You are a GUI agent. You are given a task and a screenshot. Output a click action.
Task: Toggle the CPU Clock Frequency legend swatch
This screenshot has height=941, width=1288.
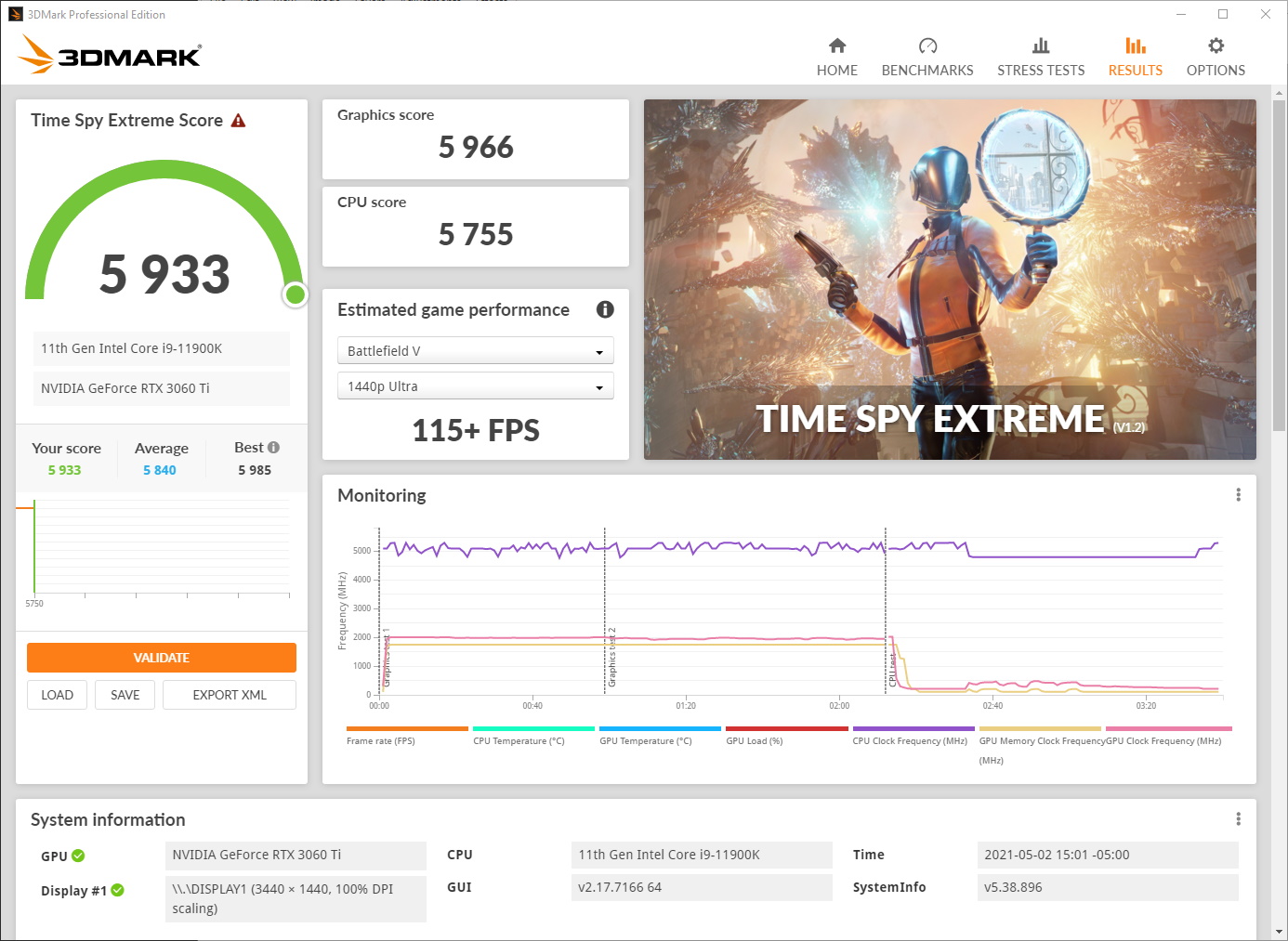pos(913,729)
